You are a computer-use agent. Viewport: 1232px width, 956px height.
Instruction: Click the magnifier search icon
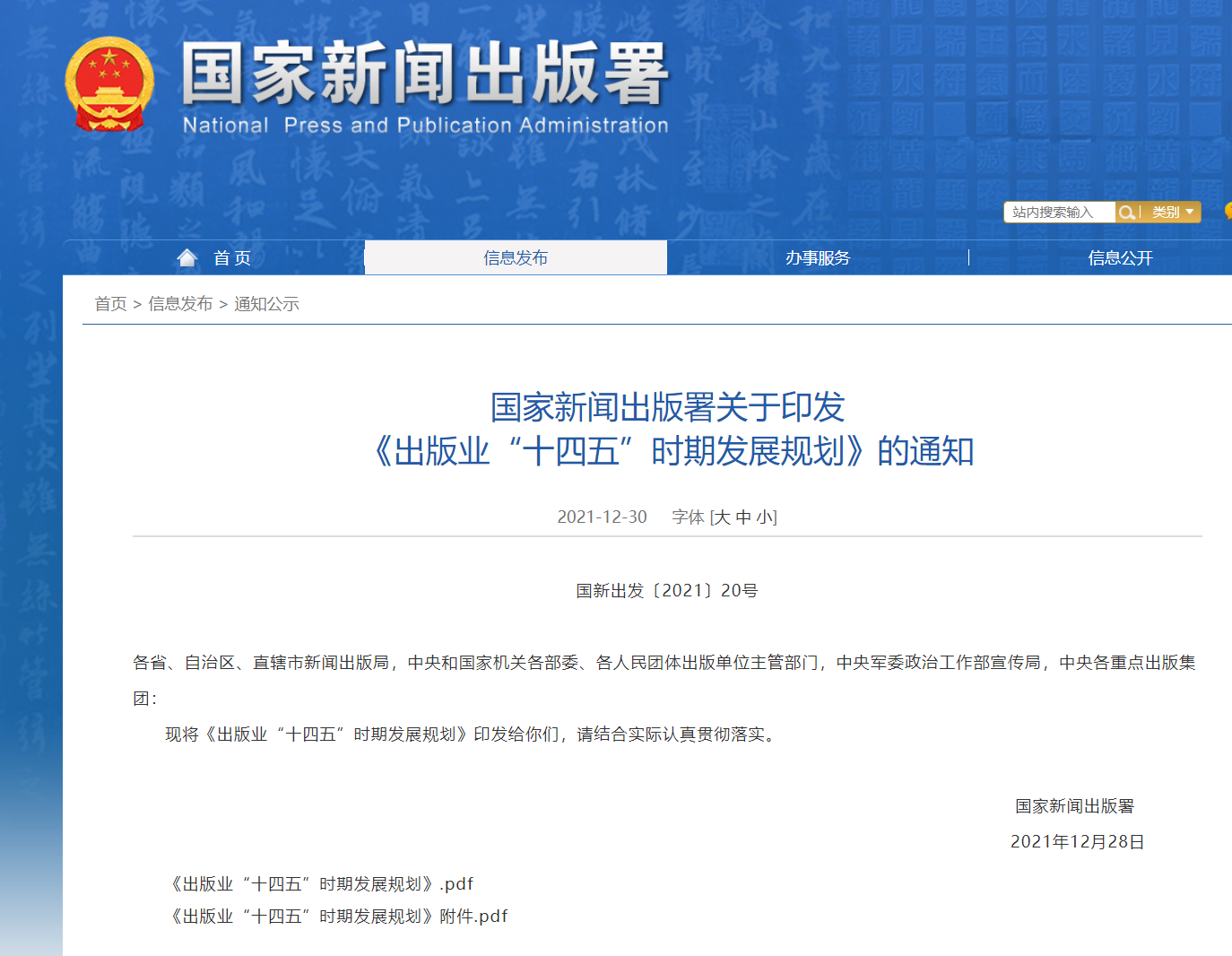pos(1126,213)
